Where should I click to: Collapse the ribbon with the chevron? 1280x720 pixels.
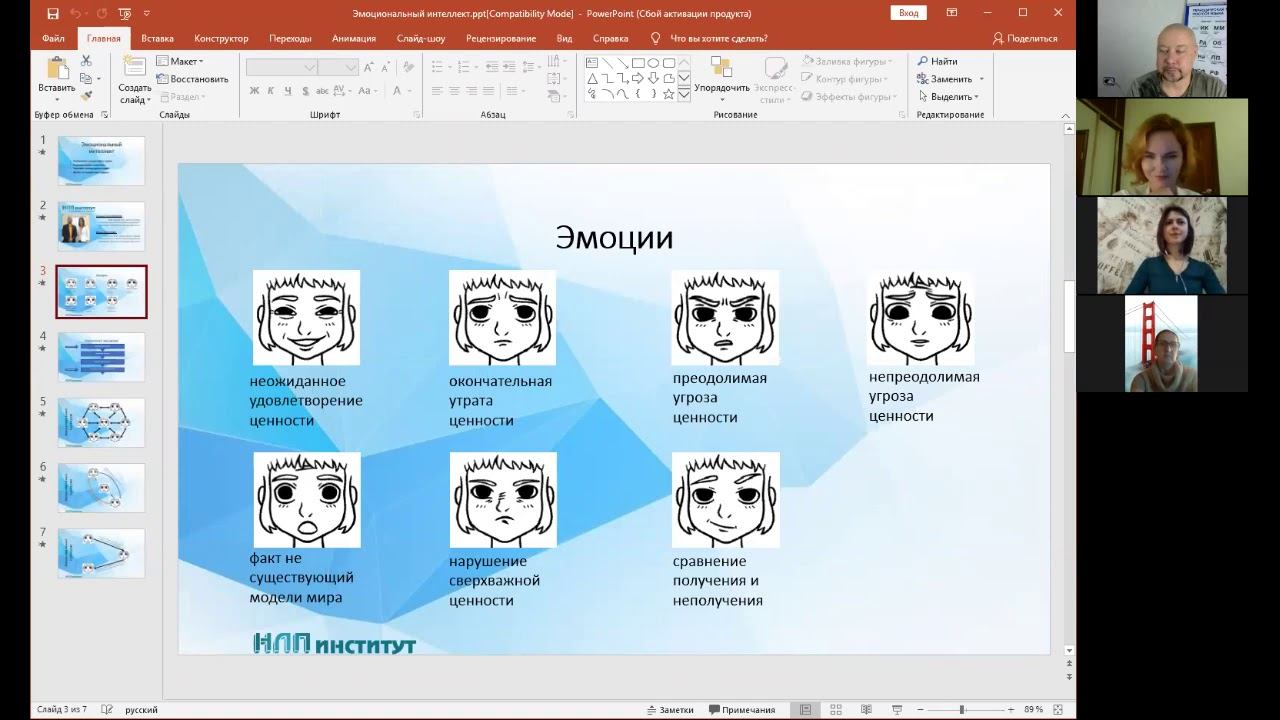[1065, 115]
